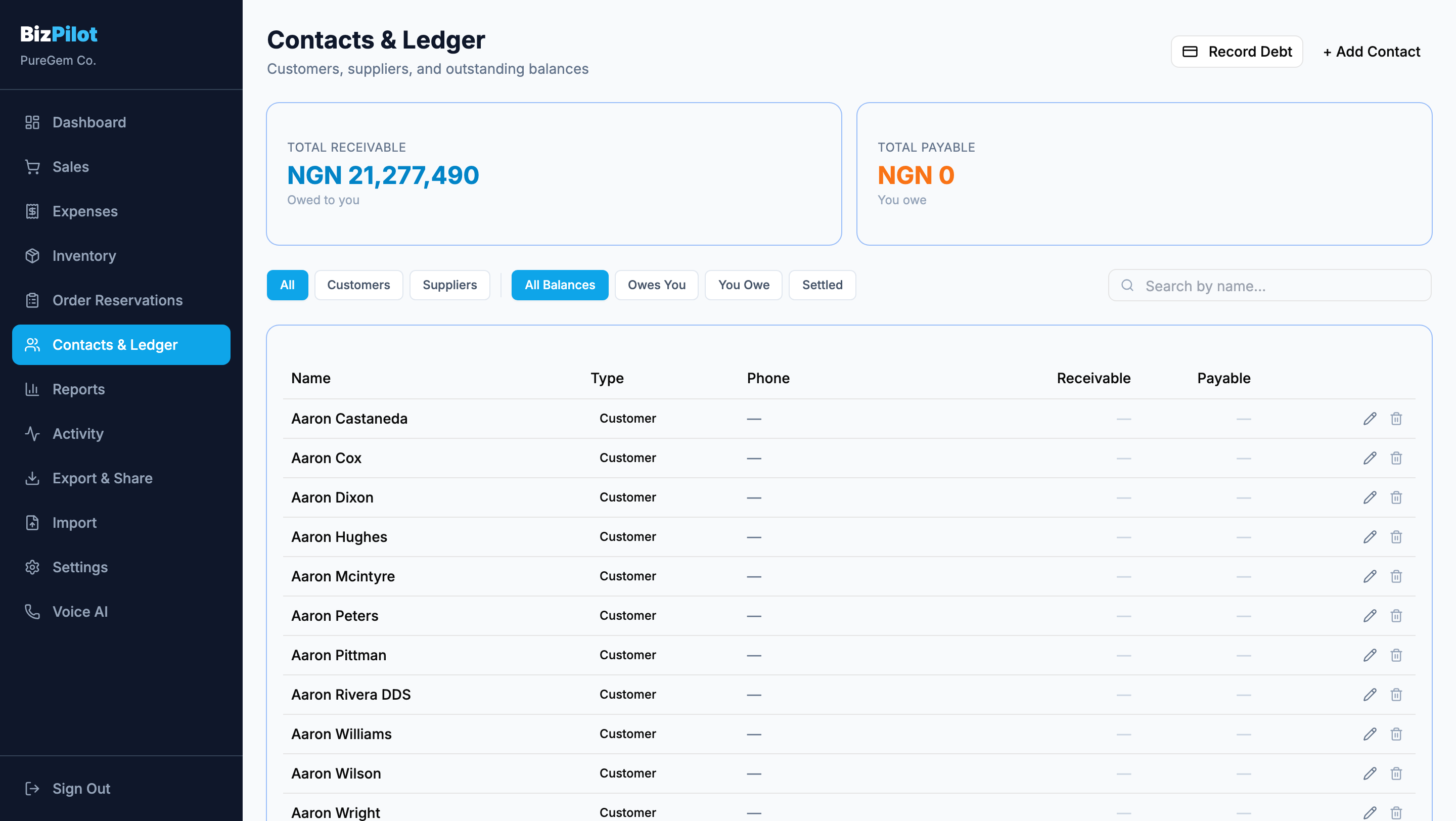
Task: Click the BizPilot logo
Action: pos(59,34)
